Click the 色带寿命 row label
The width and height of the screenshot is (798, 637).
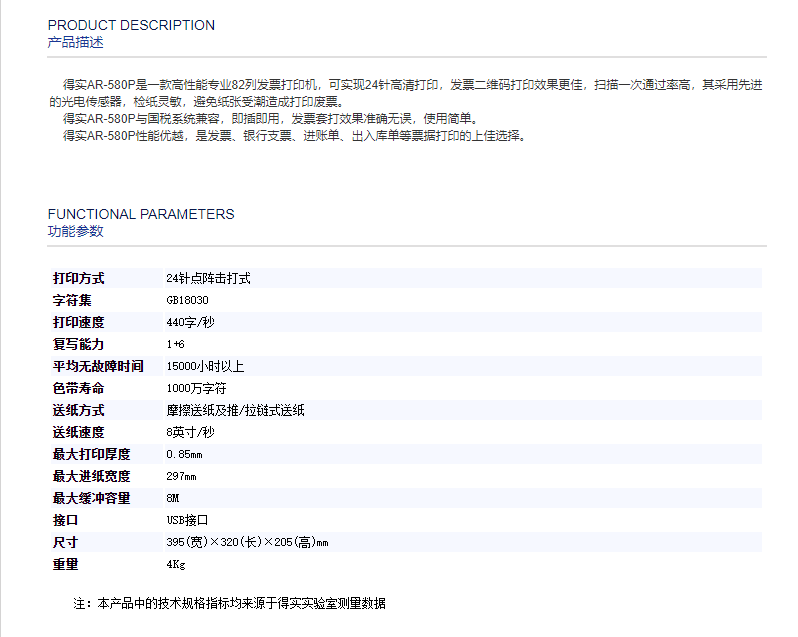coord(78,388)
